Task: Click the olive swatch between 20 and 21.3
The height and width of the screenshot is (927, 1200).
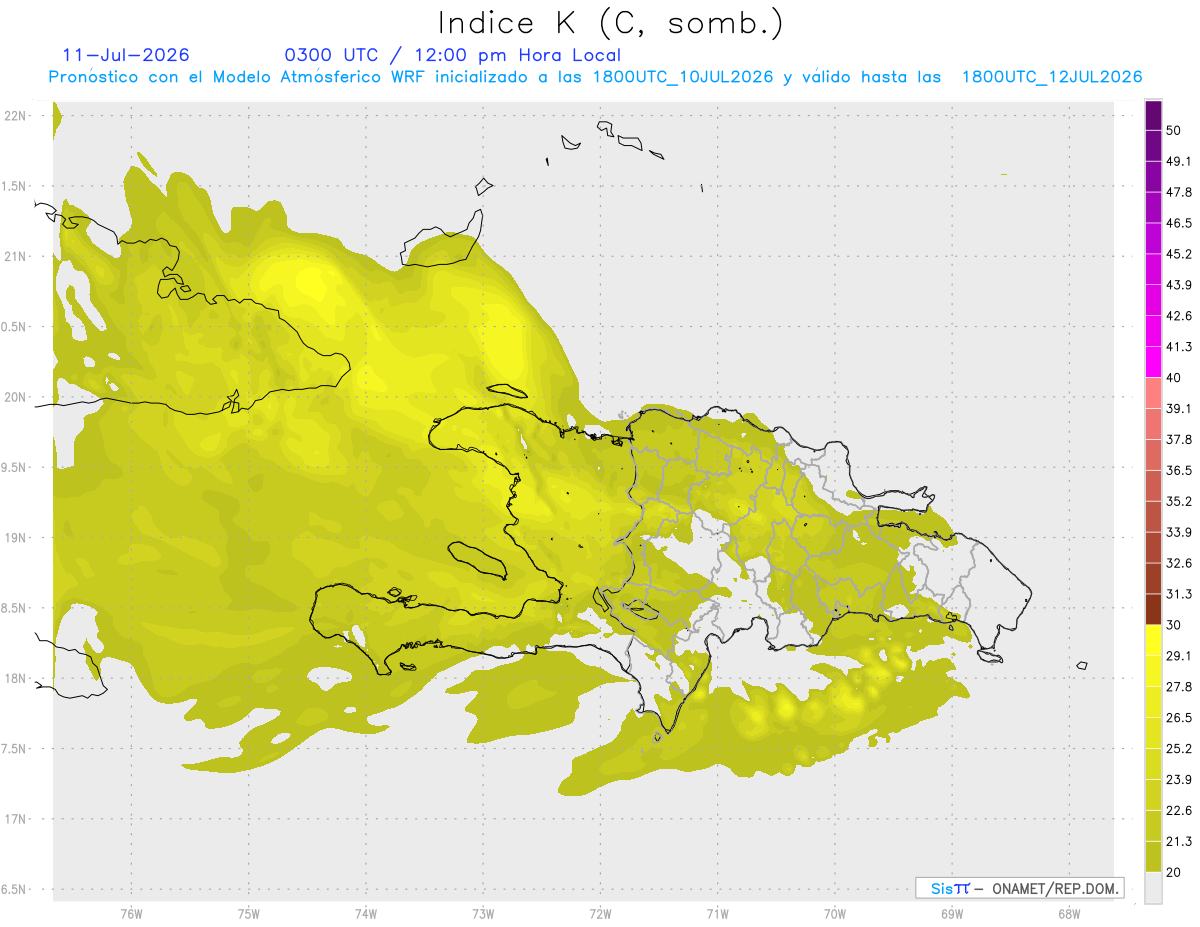Action: pos(1153,856)
